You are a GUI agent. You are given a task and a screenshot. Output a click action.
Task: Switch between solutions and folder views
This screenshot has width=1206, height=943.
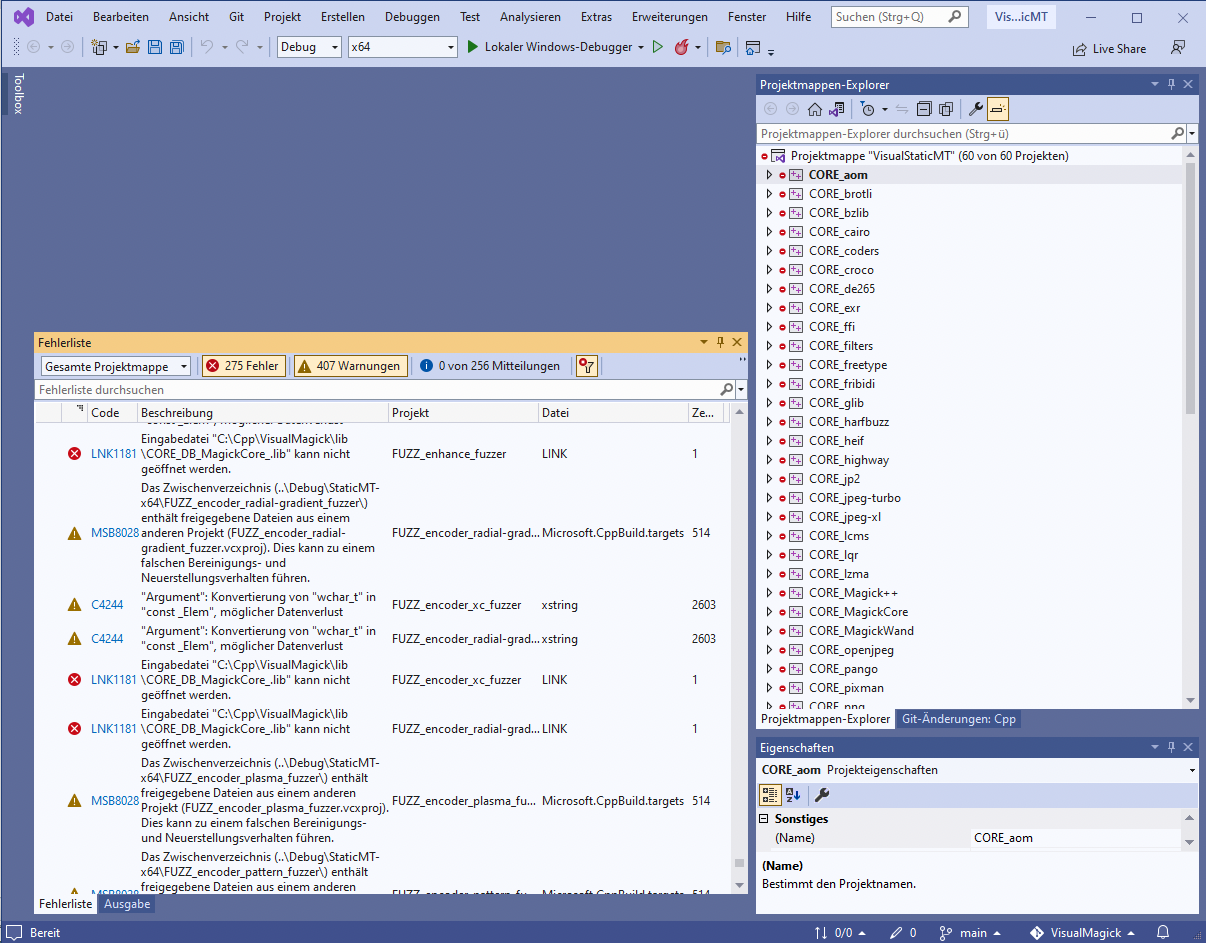pos(836,109)
